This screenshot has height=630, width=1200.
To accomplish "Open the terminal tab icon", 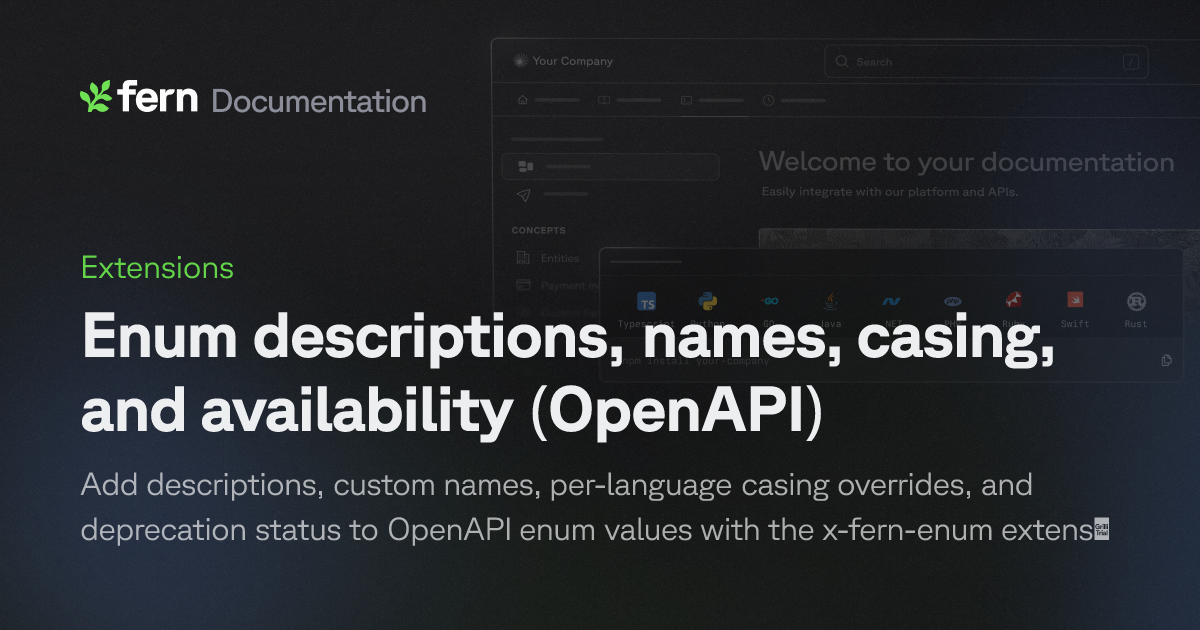I will tap(686, 100).
